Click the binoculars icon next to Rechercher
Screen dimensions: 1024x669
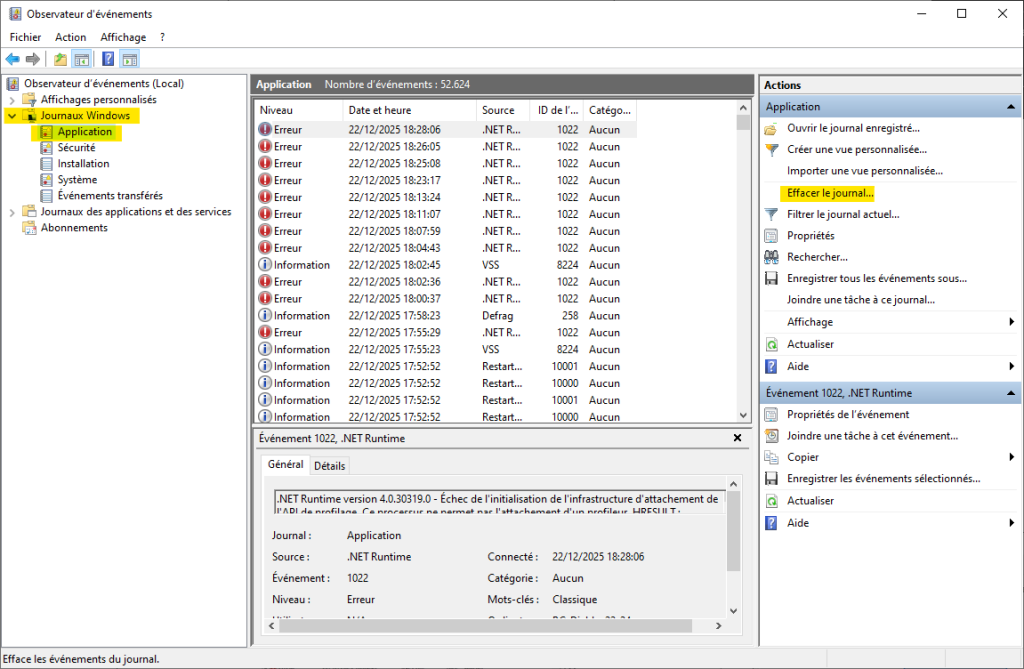[x=771, y=257]
